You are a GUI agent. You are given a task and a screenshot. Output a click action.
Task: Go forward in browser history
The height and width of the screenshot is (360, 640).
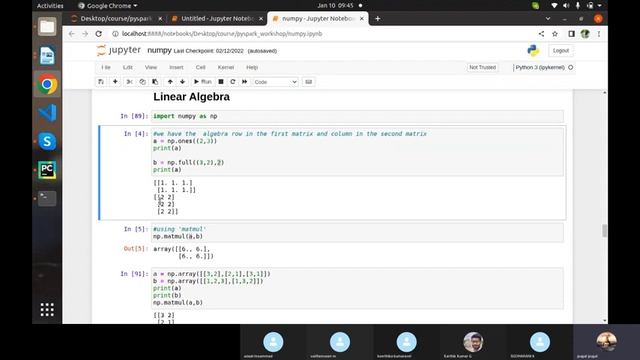[85, 34]
